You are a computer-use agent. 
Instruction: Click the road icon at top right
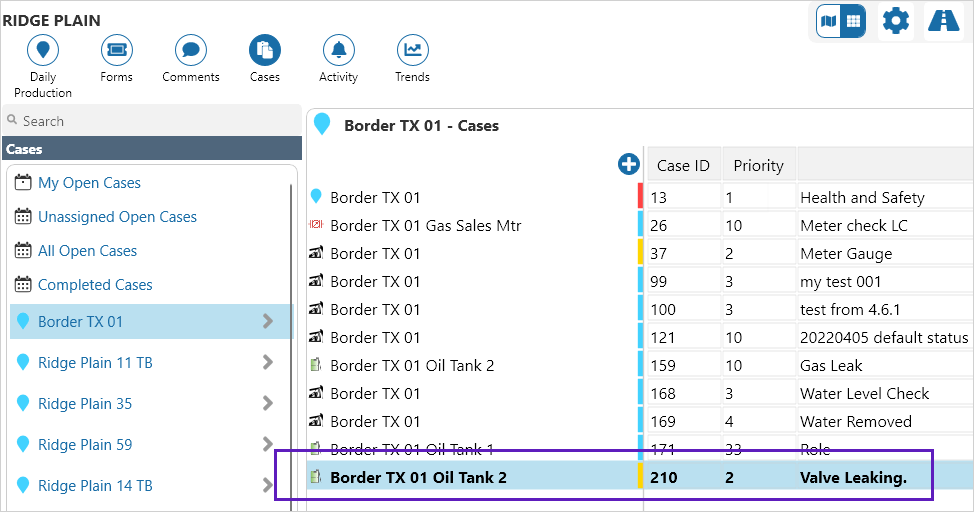[943, 21]
